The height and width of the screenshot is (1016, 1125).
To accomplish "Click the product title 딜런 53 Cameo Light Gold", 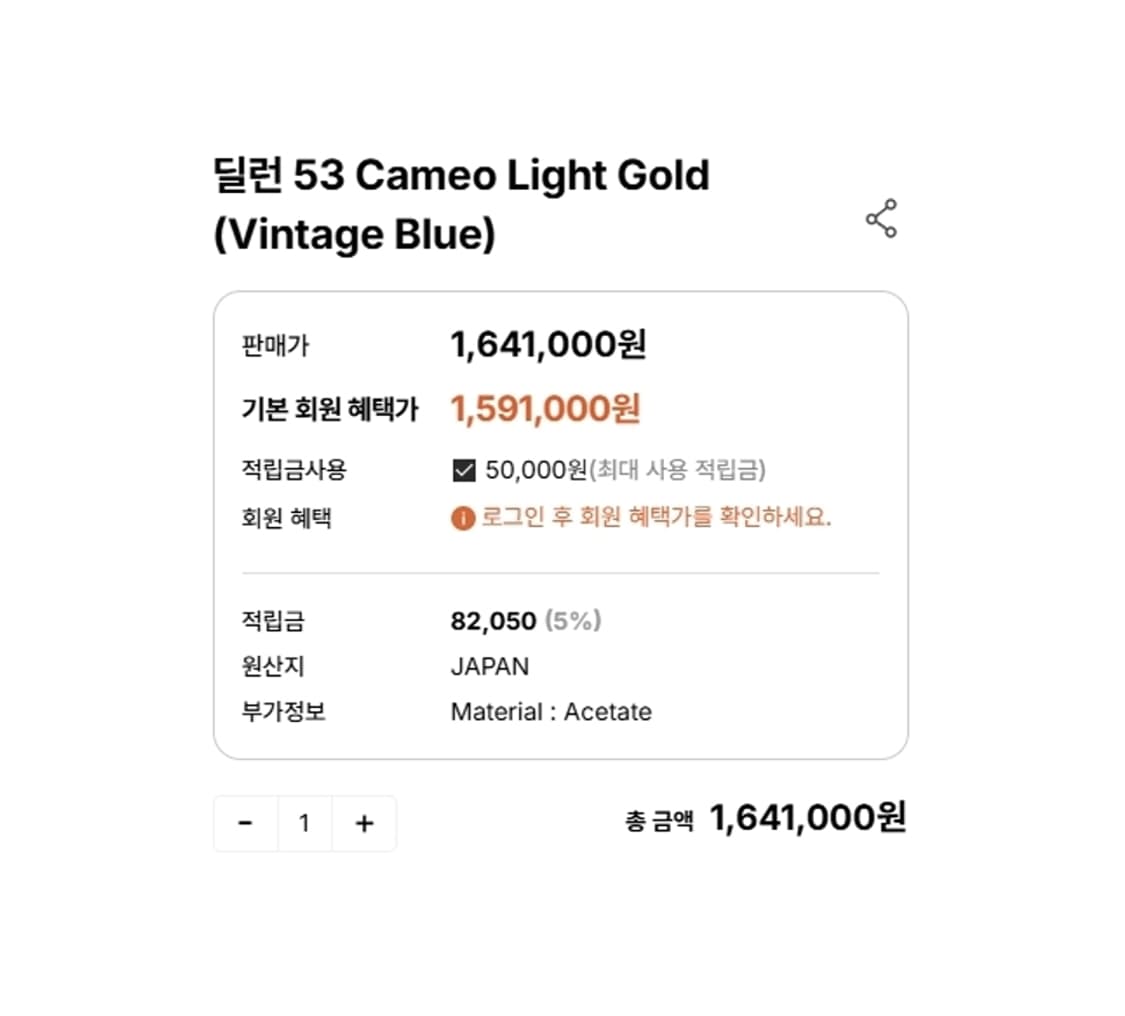I will click(x=460, y=175).
